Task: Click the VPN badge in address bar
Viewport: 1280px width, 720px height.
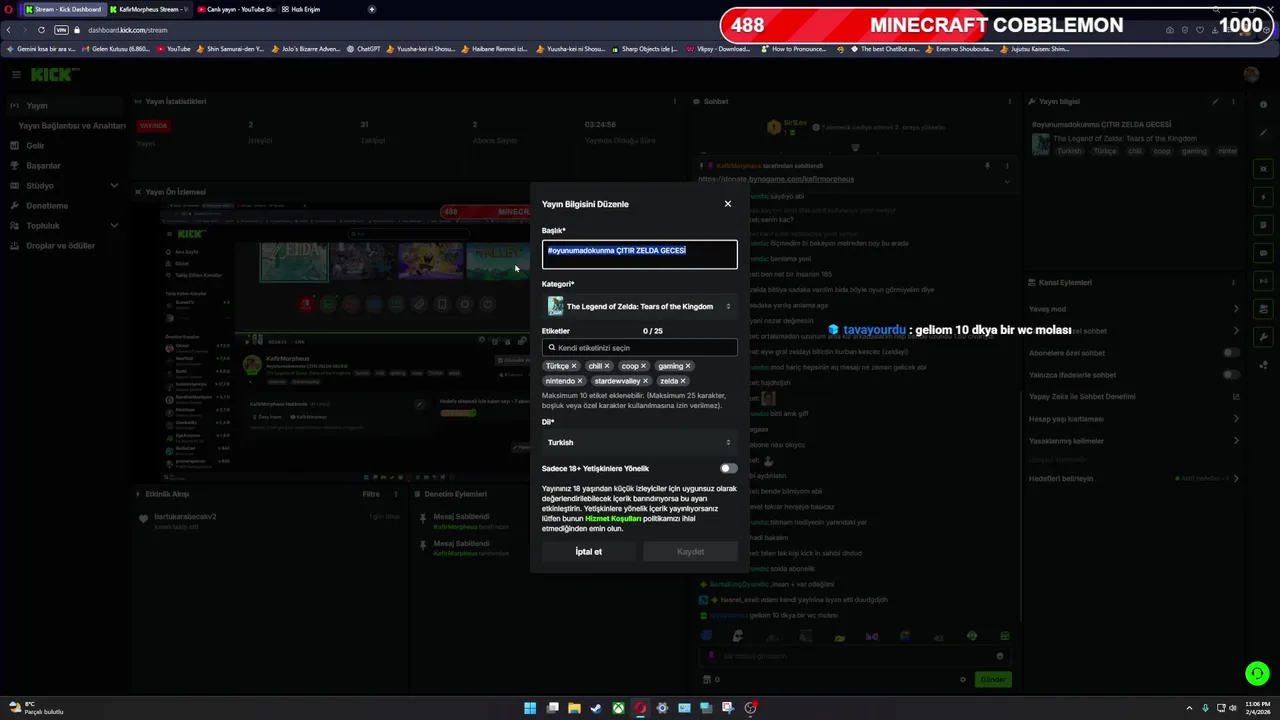Action: pos(61,30)
